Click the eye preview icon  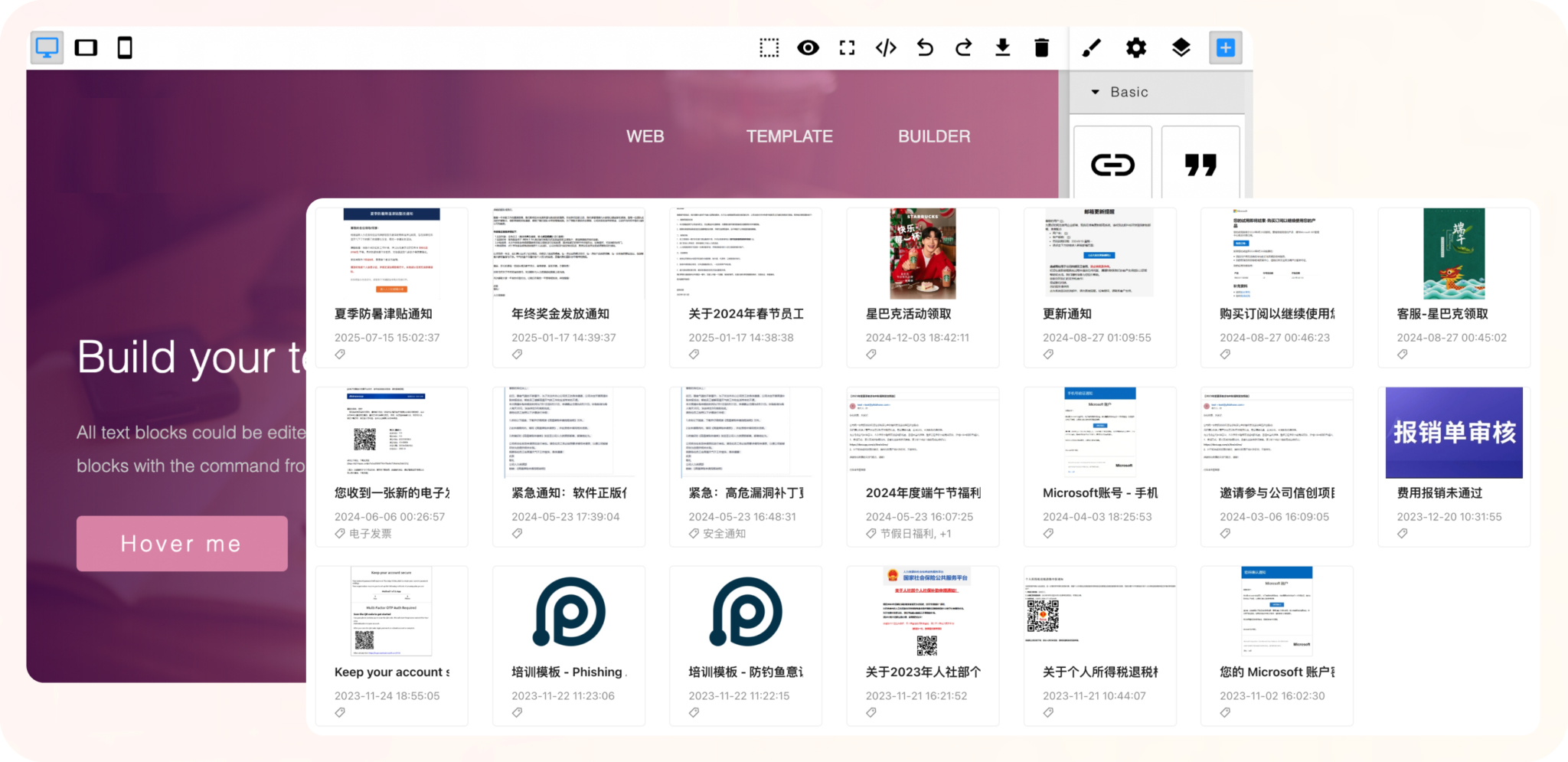[808, 47]
